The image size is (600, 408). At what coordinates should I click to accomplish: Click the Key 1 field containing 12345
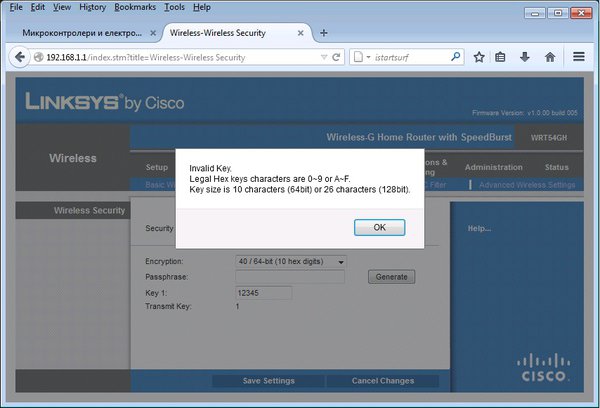(x=264, y=293)
